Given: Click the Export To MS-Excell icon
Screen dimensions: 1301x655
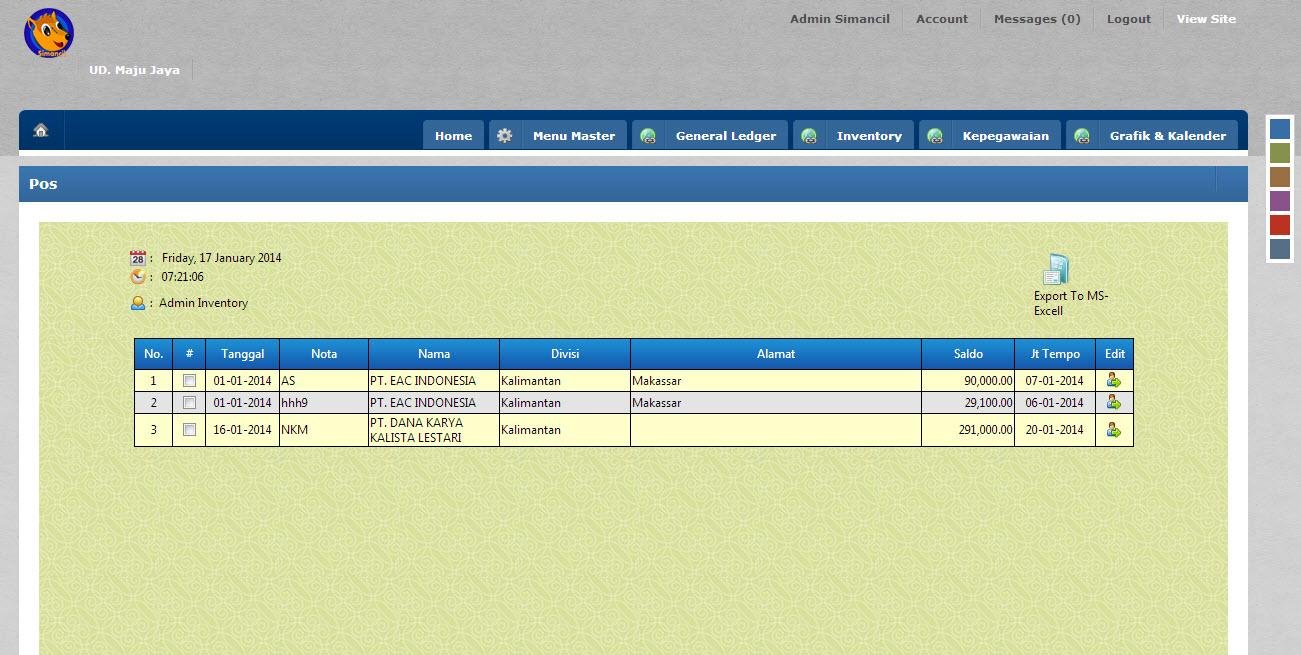Looking at the screenshot, I should (1056, 268).
